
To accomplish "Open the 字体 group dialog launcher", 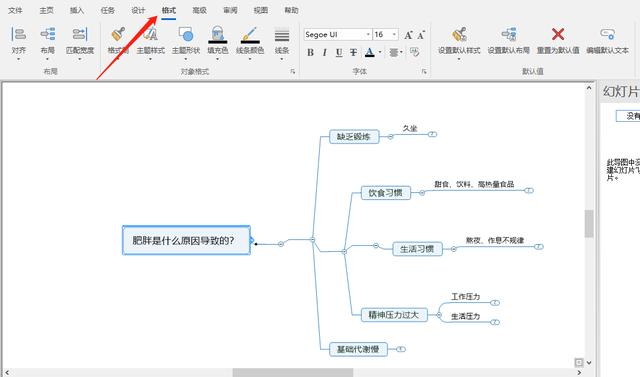I will [x=424, y=72].
